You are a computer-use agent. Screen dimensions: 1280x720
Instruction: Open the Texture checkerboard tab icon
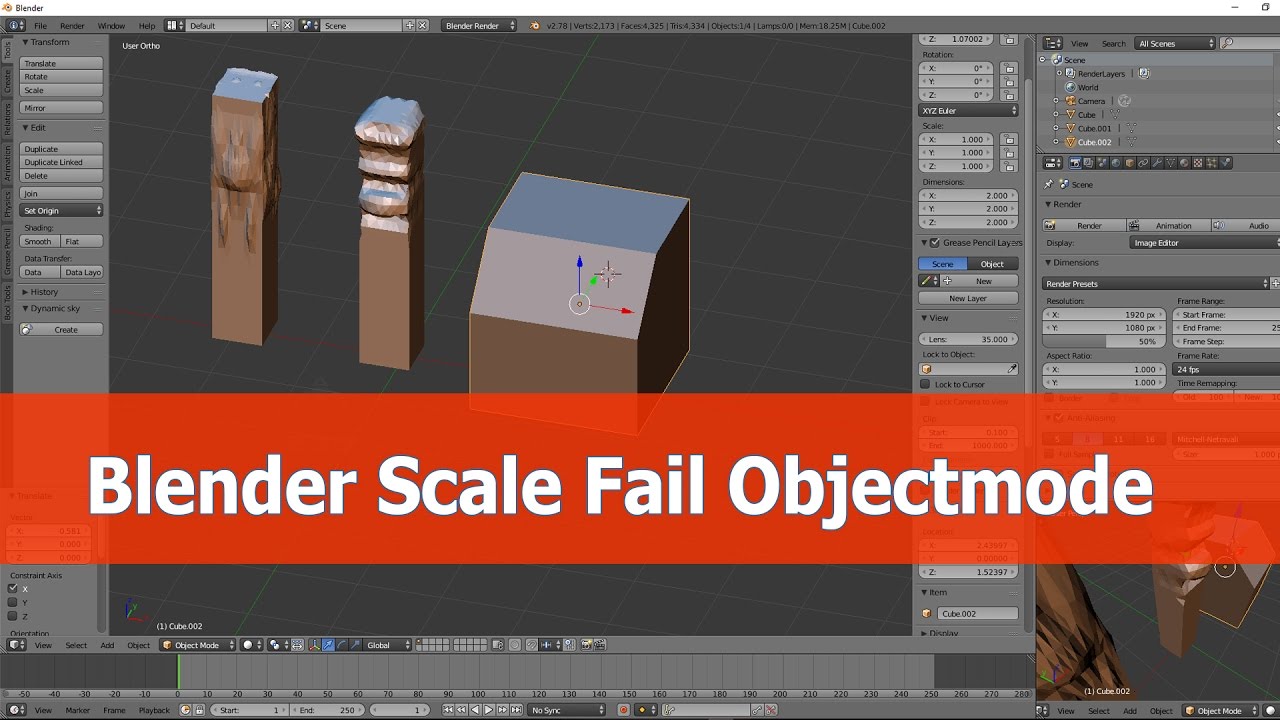tap(1198, 162)
